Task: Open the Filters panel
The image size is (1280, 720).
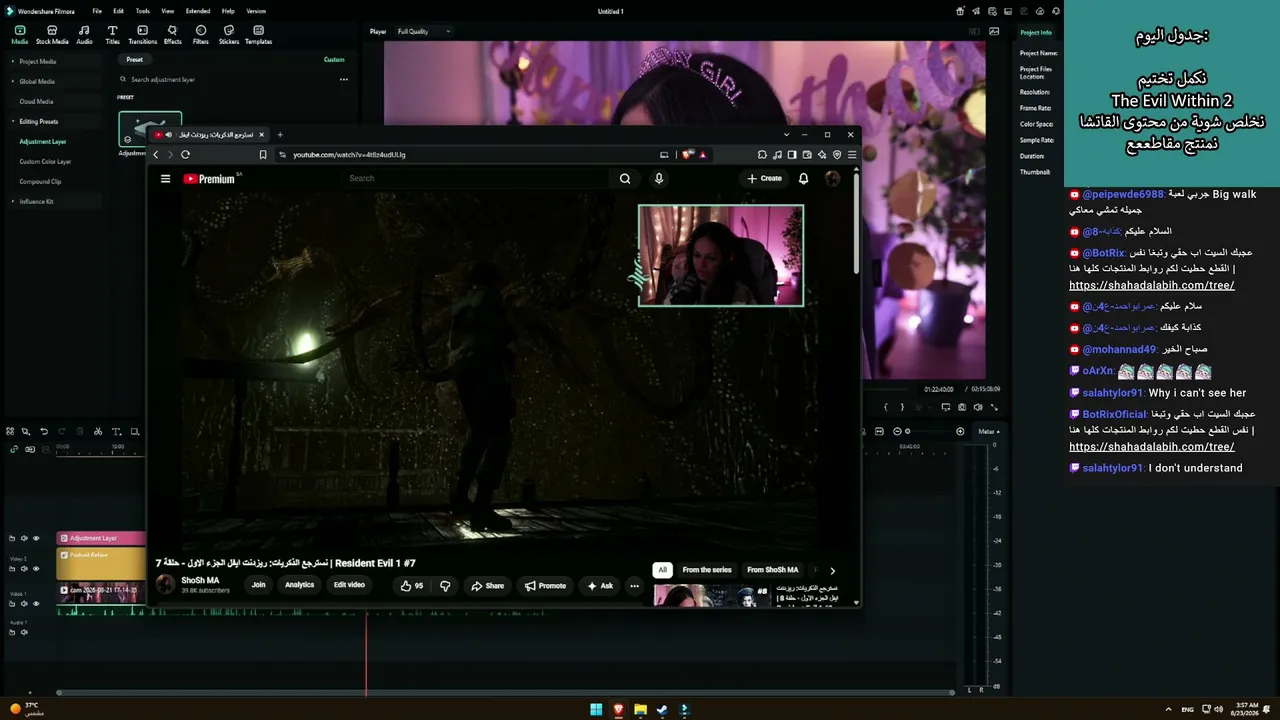Action: [200, 35]
